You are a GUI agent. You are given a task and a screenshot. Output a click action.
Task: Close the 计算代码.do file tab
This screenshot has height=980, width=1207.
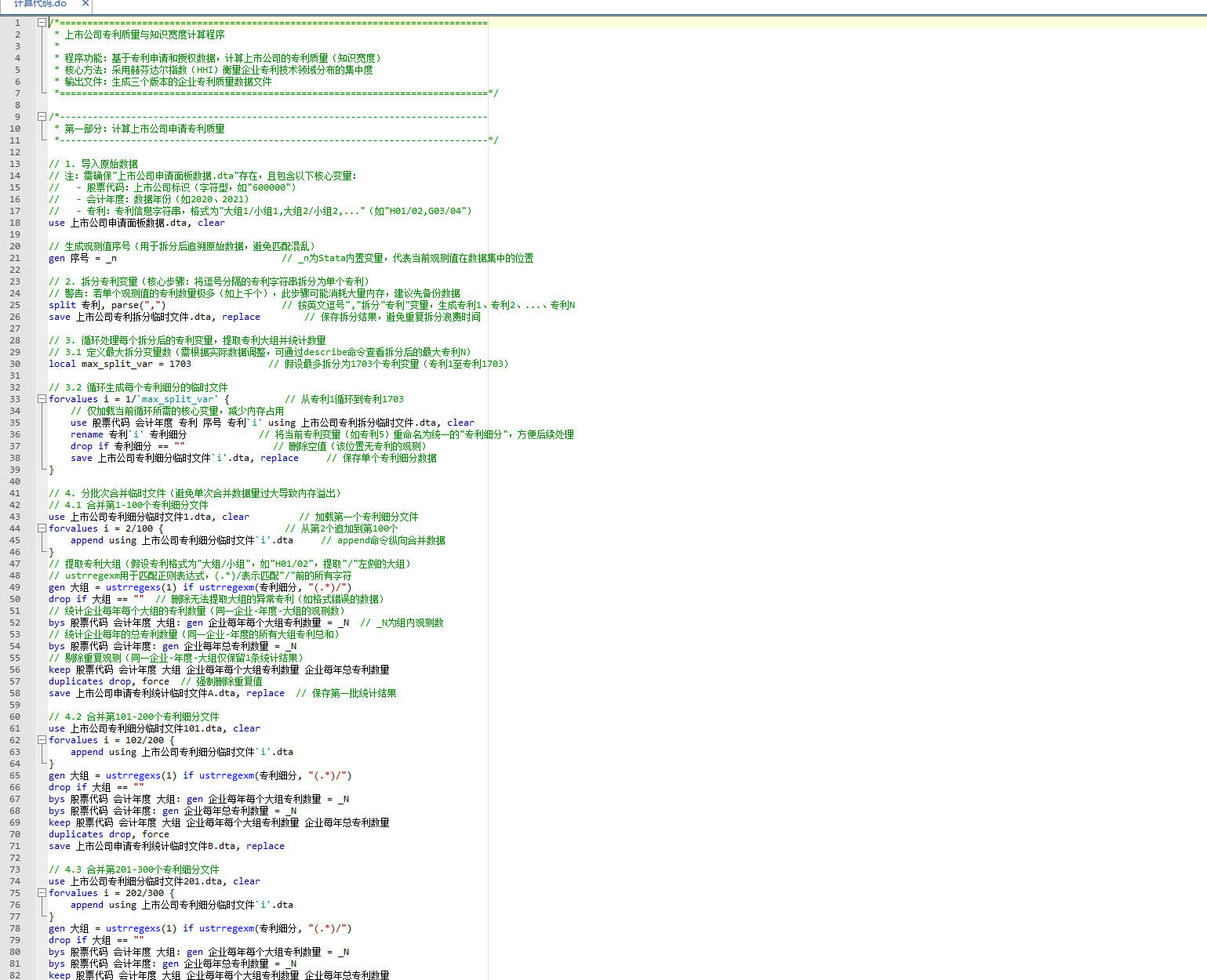85,4
